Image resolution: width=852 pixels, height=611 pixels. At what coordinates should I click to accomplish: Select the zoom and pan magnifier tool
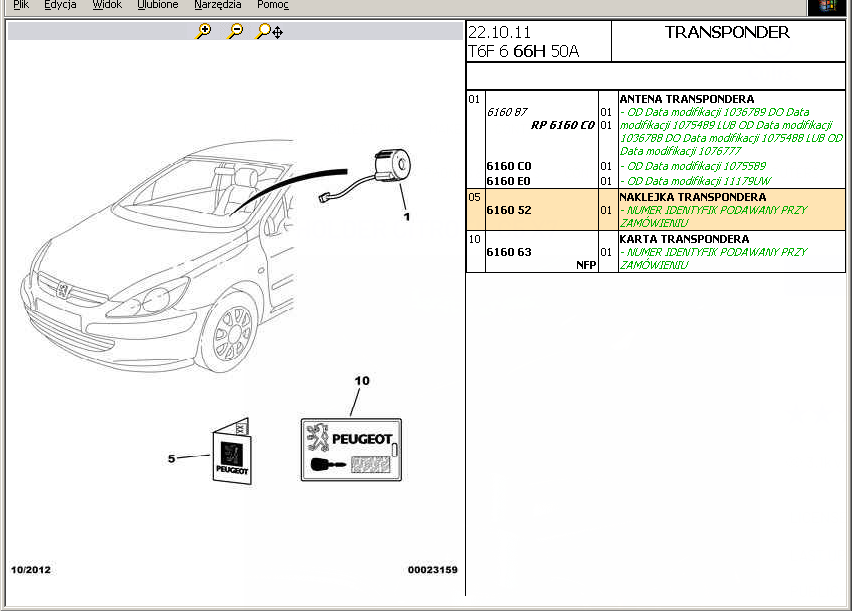[x=268, y=32]
